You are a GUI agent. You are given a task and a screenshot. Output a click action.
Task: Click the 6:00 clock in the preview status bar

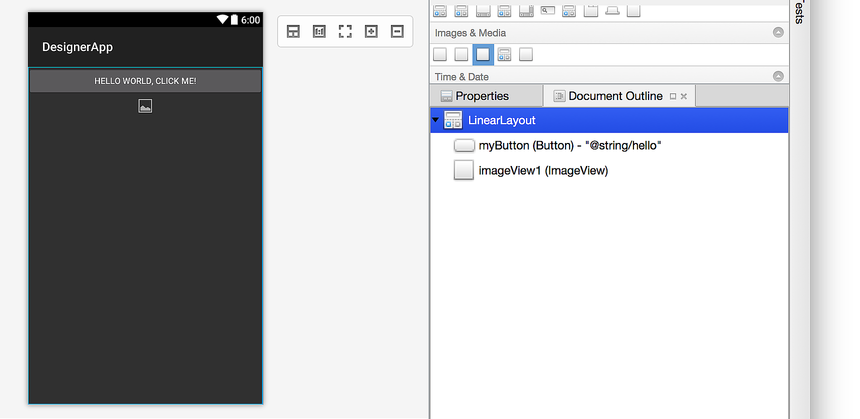[251, 20]
